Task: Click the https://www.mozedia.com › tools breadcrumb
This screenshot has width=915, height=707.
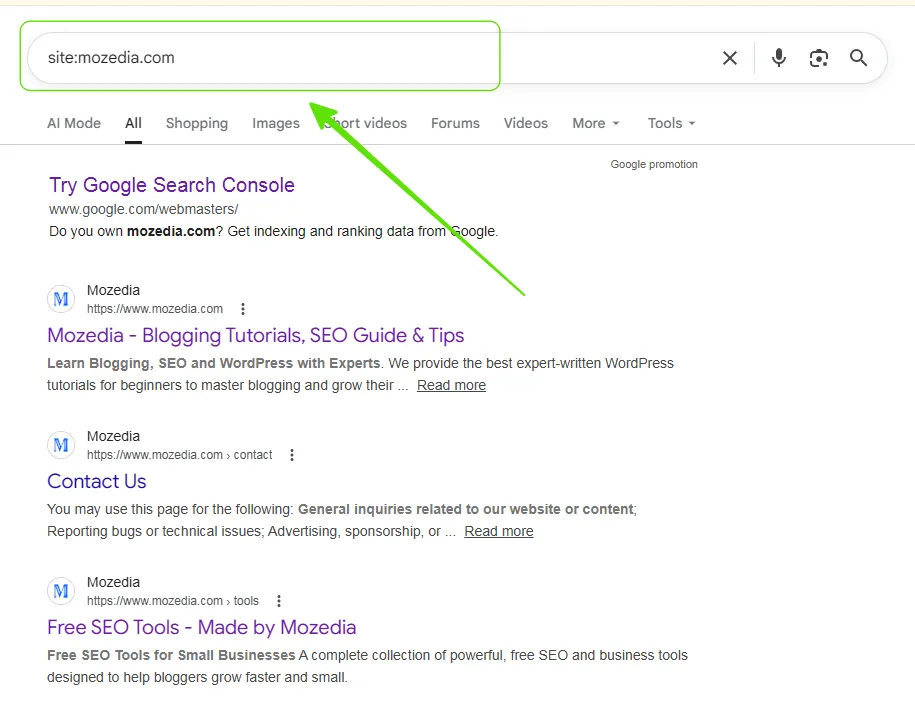Action: (173, 601)
